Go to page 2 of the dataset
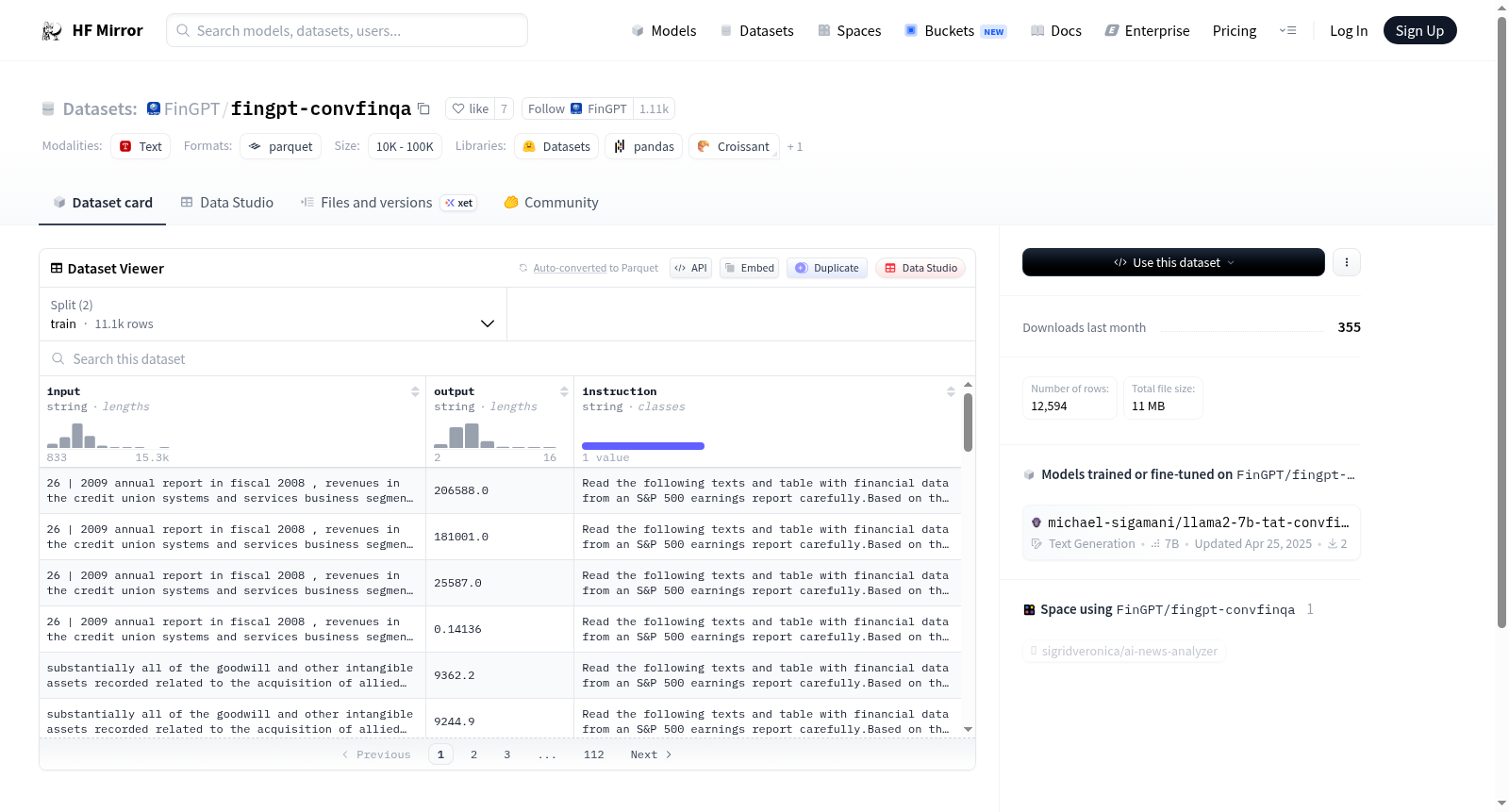The image size is (1509, 812). [x=473, y=754]
